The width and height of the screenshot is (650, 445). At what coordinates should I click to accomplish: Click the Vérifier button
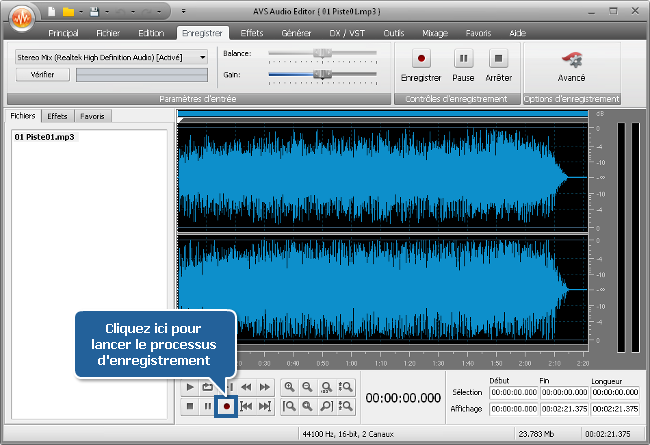coord(43,74)
